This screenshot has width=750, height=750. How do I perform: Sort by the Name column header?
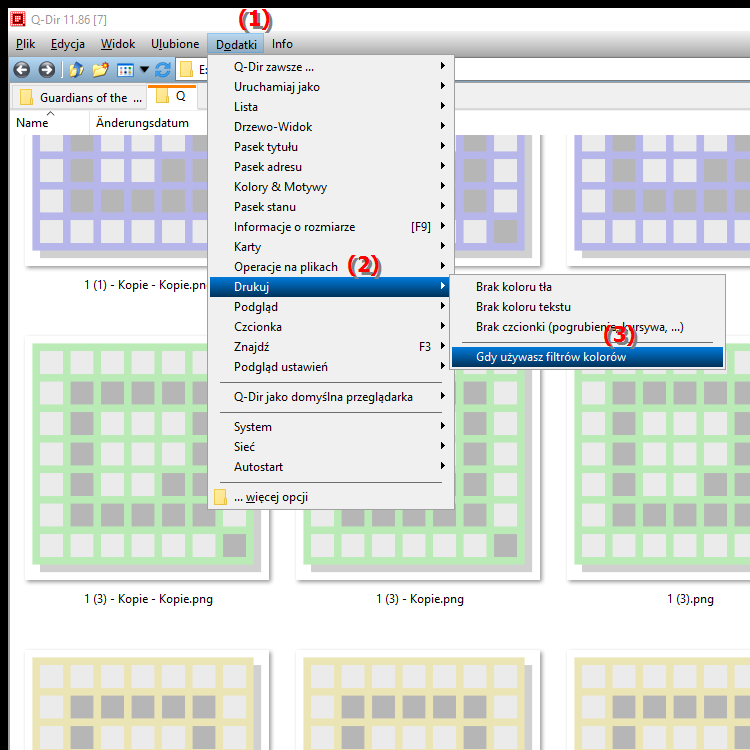pos(49,123)
